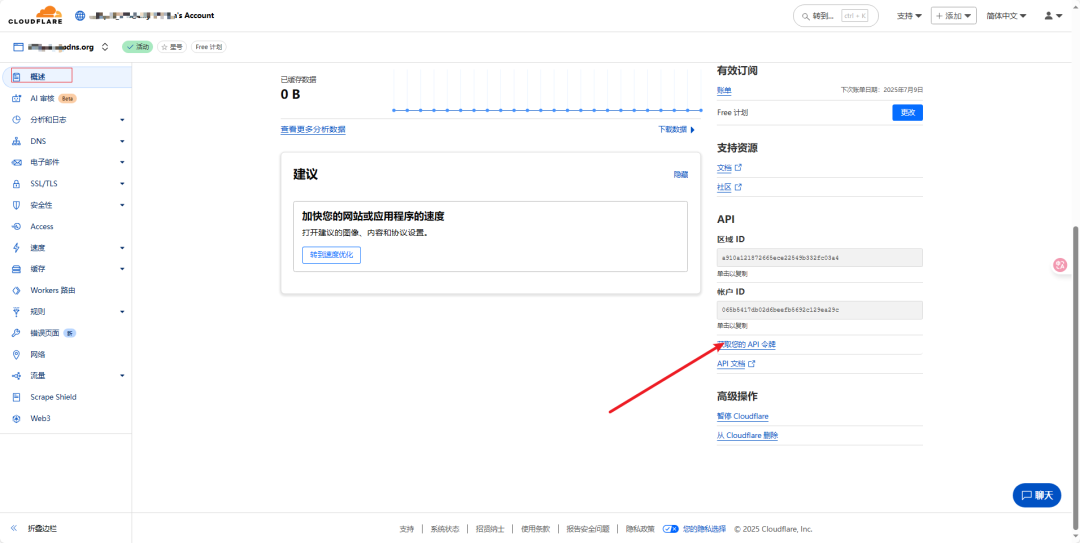Image resolution: width=1080 pixels, height=543 pixels.
Task: Open the domain selector chevron
Action: tap(105, 47)
